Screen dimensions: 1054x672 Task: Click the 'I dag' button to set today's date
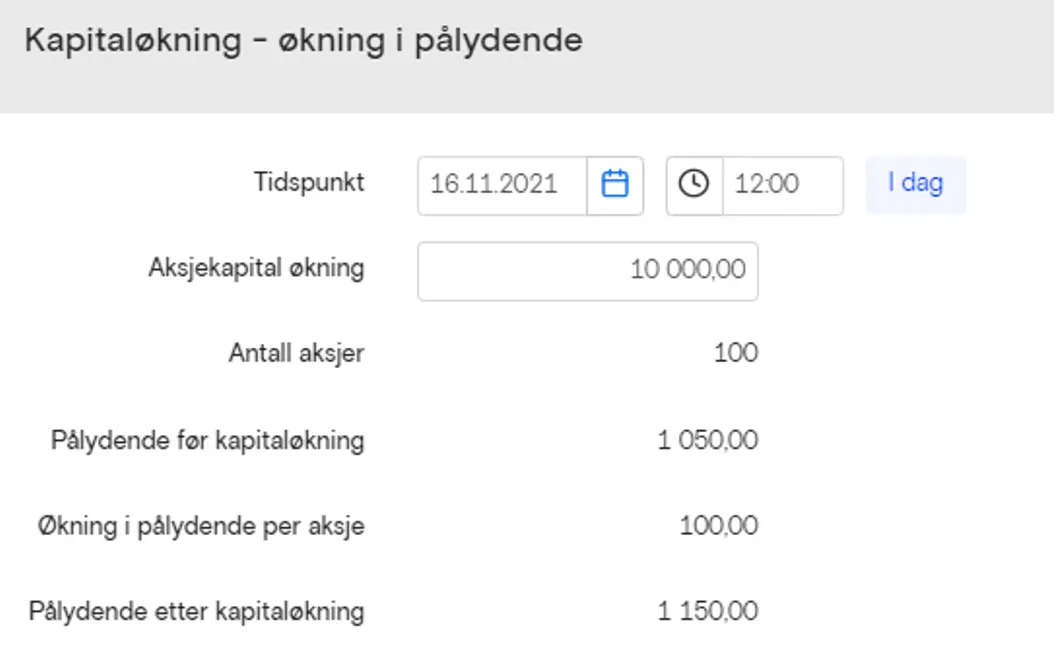tap(916, 184)
